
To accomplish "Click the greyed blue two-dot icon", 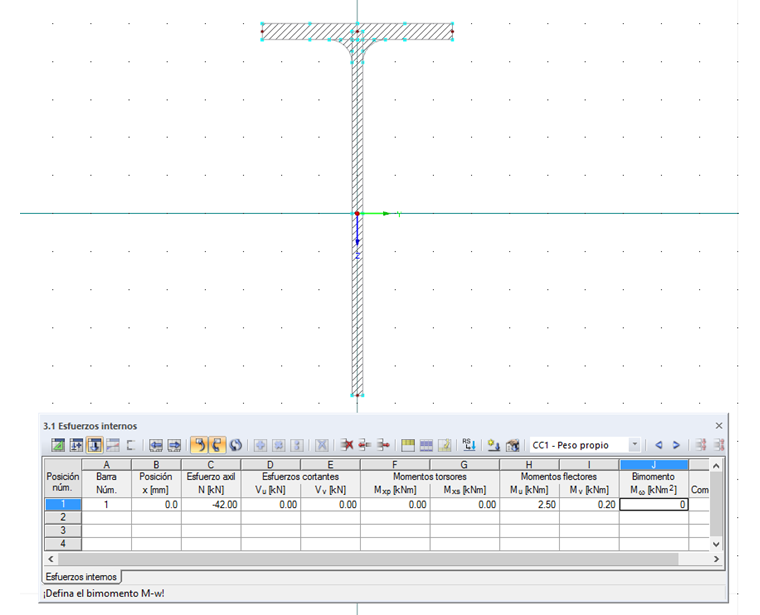I will click(297, 445).
